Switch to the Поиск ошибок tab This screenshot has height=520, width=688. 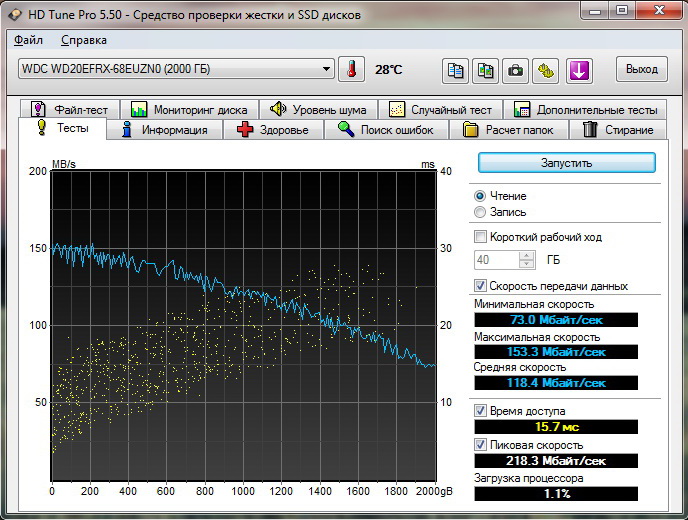386,130
